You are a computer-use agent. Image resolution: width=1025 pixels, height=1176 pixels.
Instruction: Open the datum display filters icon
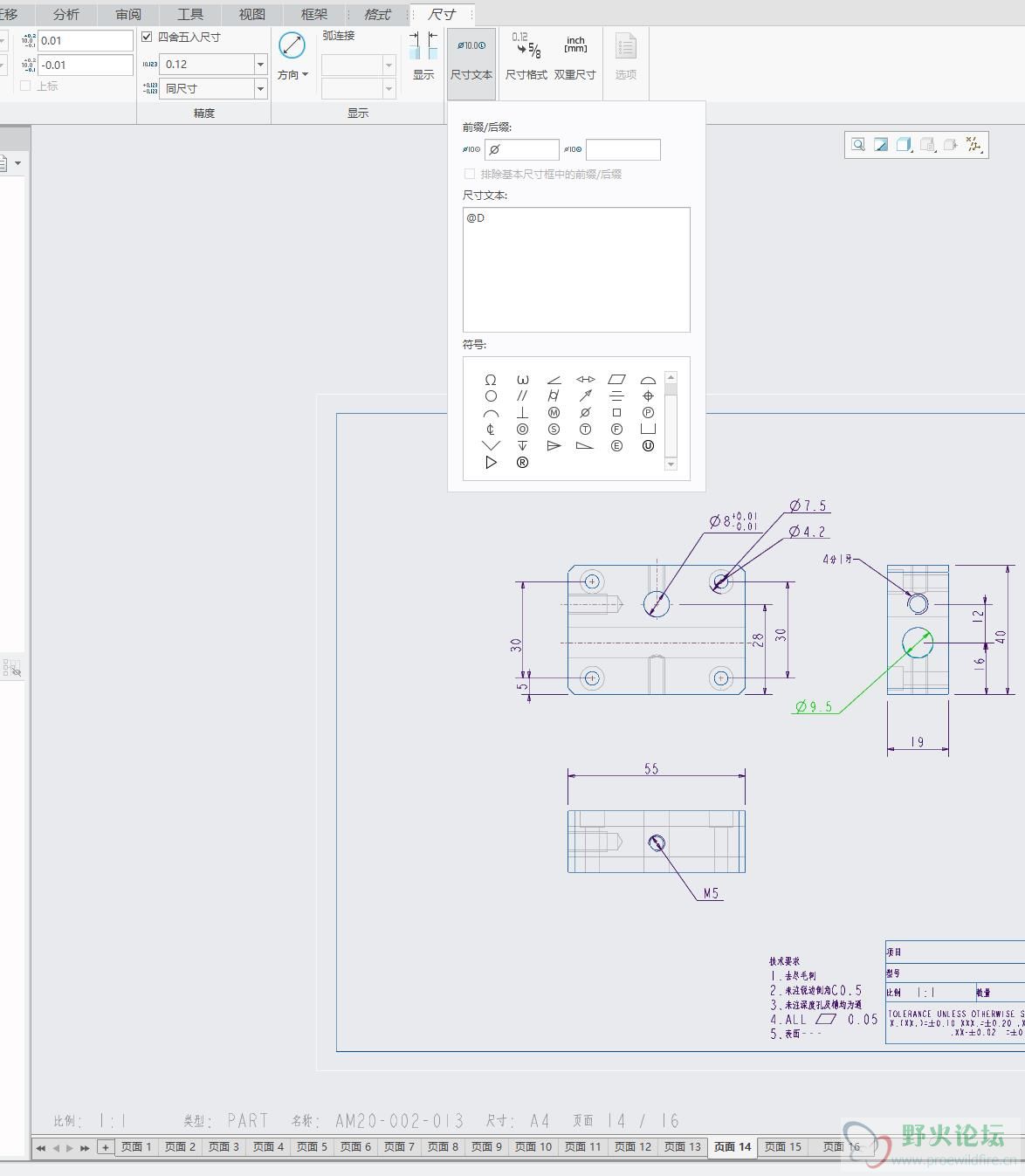point(973,145)
